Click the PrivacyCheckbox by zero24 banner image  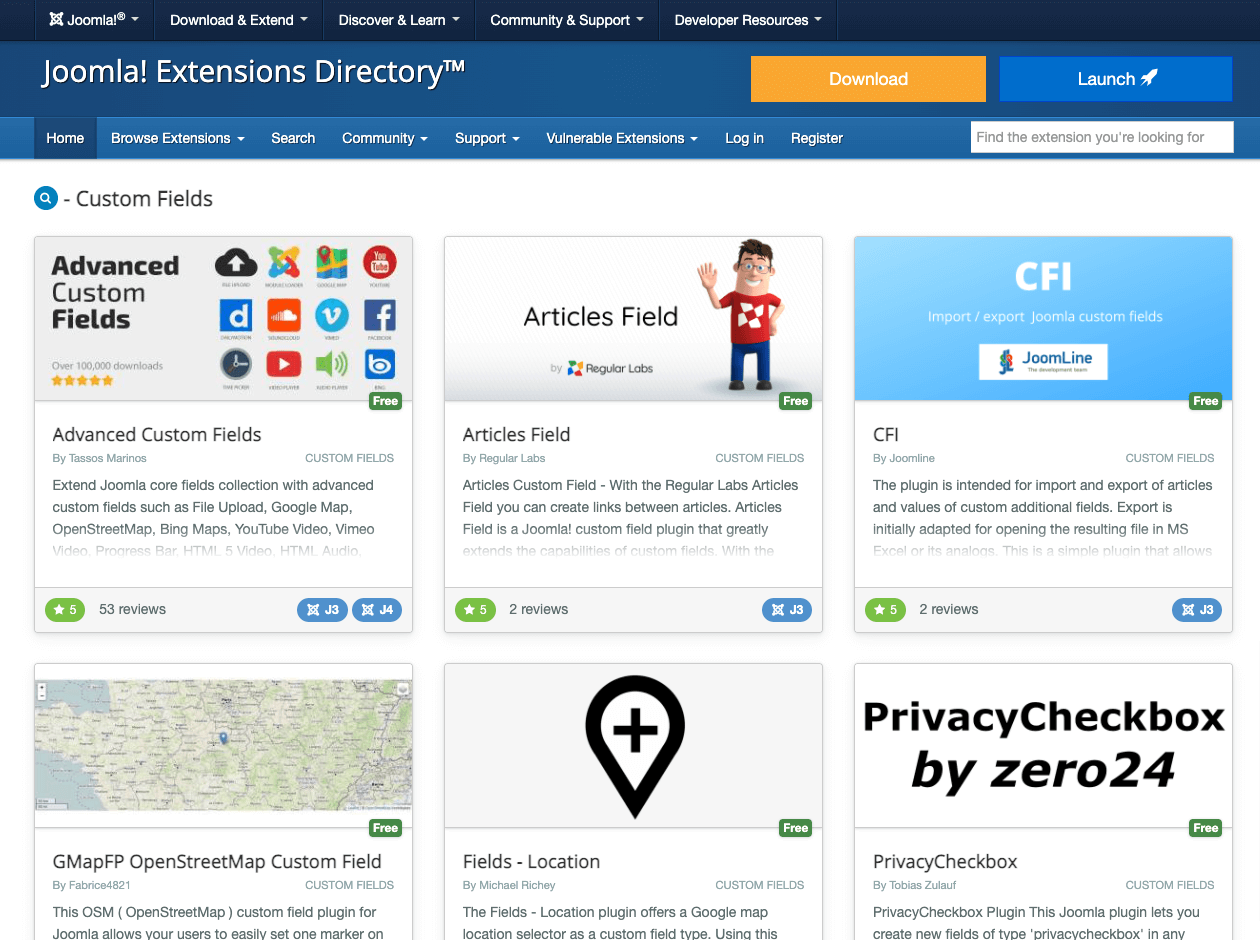coord(1043,745)
